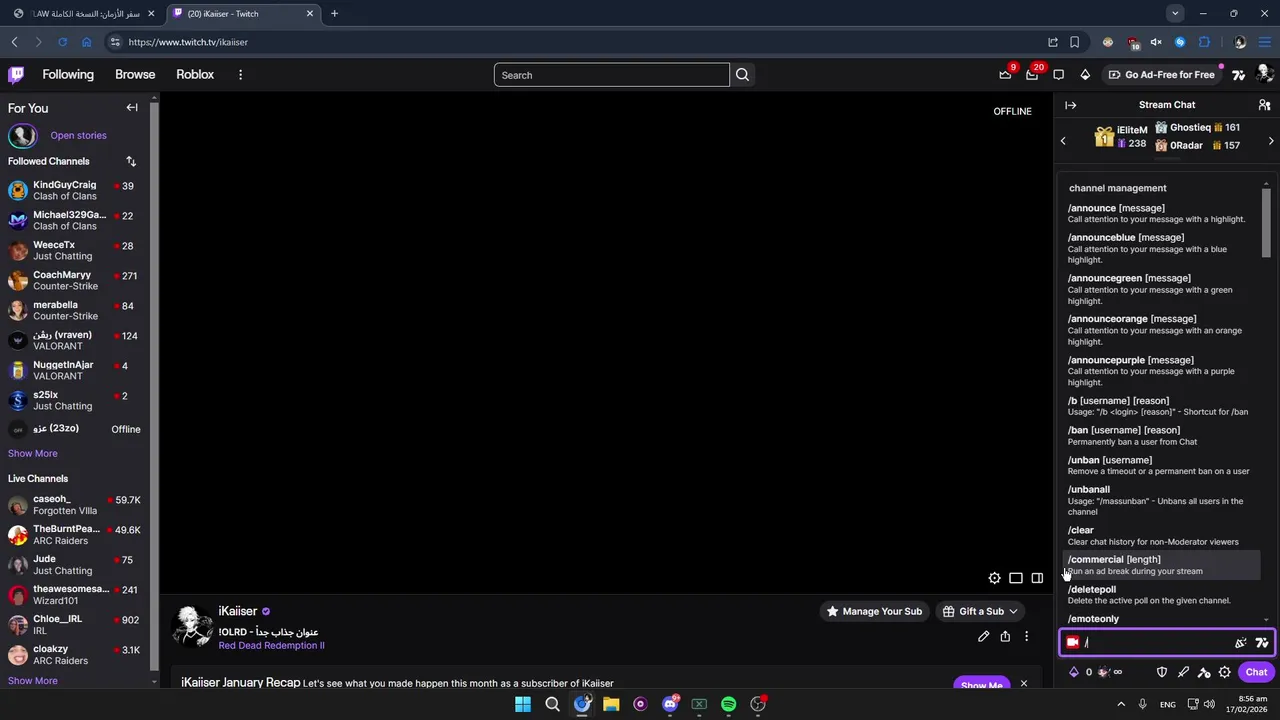
Task: Click the red camera icon in chat input
Action: (x=1073, y=643)
